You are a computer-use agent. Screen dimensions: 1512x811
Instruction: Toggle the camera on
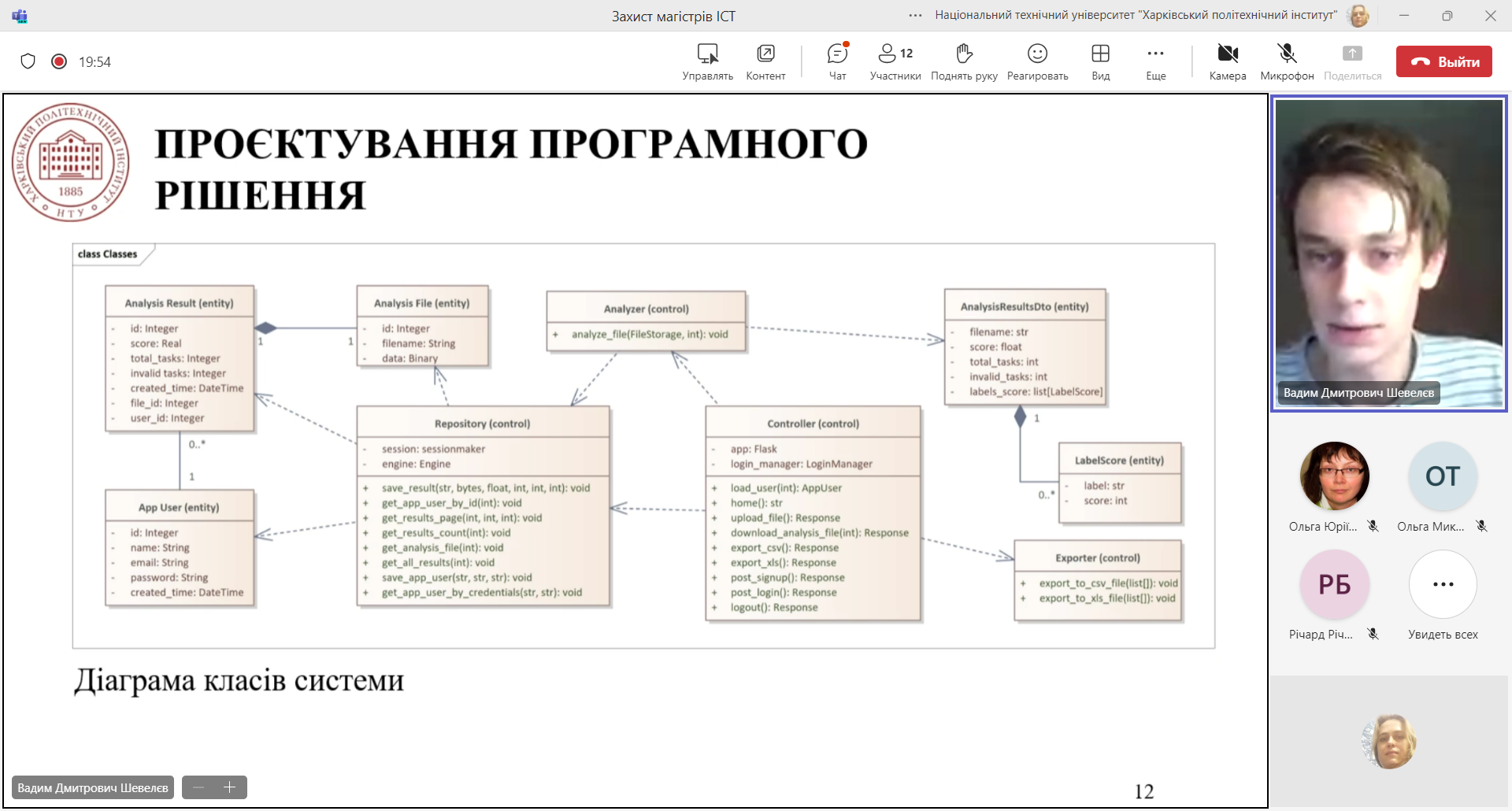tap(1227, 61)
